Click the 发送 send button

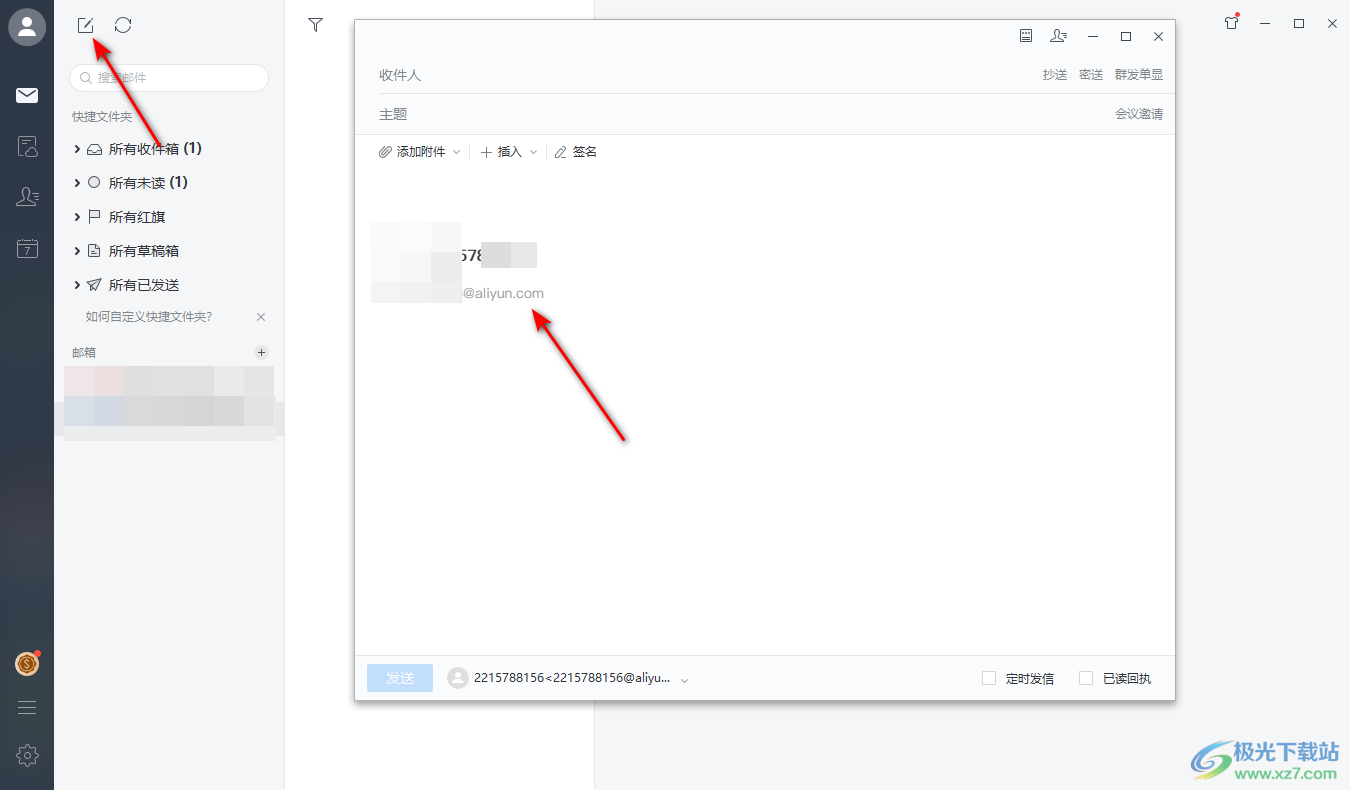coord(400,678)
